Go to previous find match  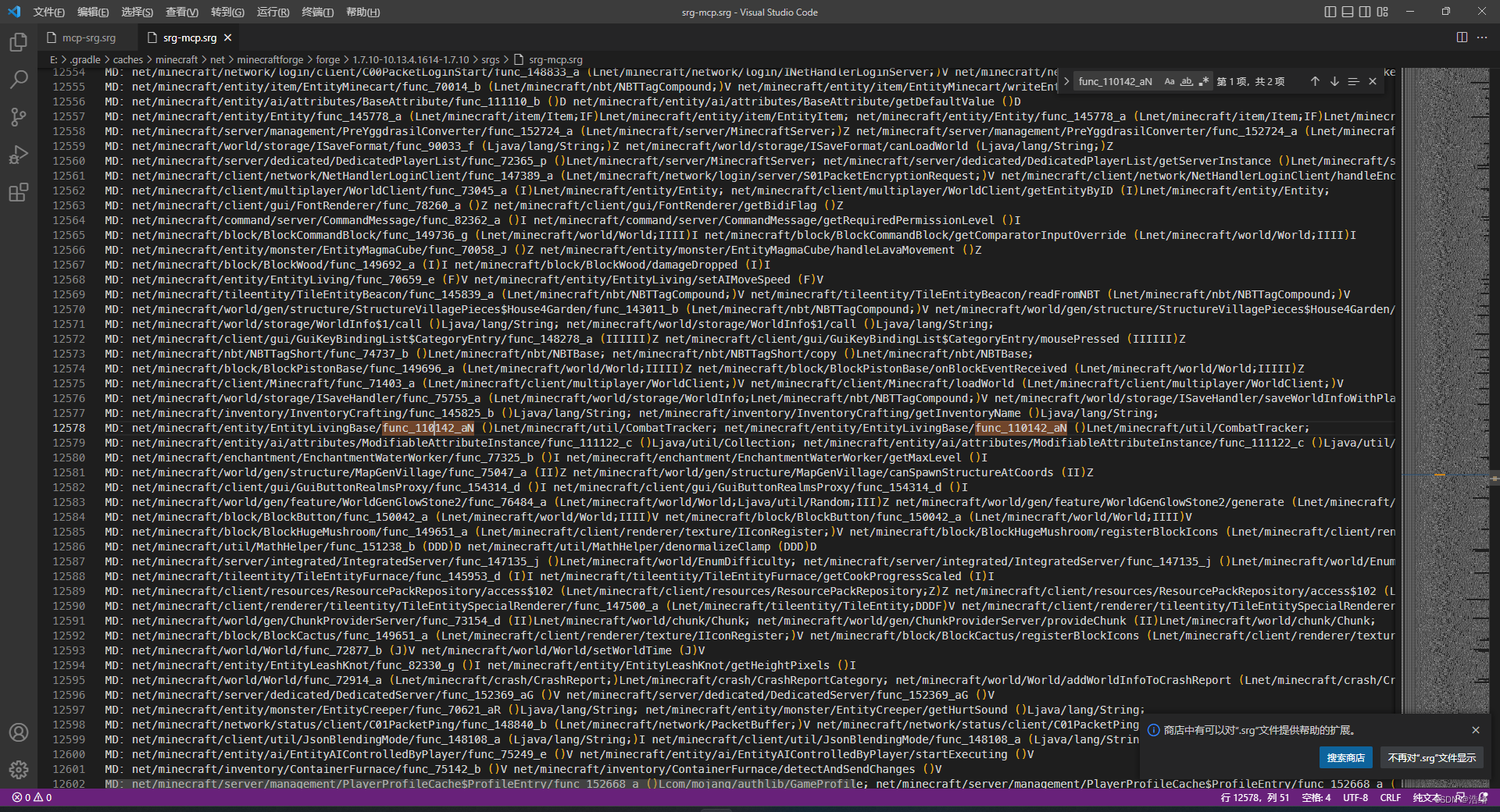(1315, 81)
